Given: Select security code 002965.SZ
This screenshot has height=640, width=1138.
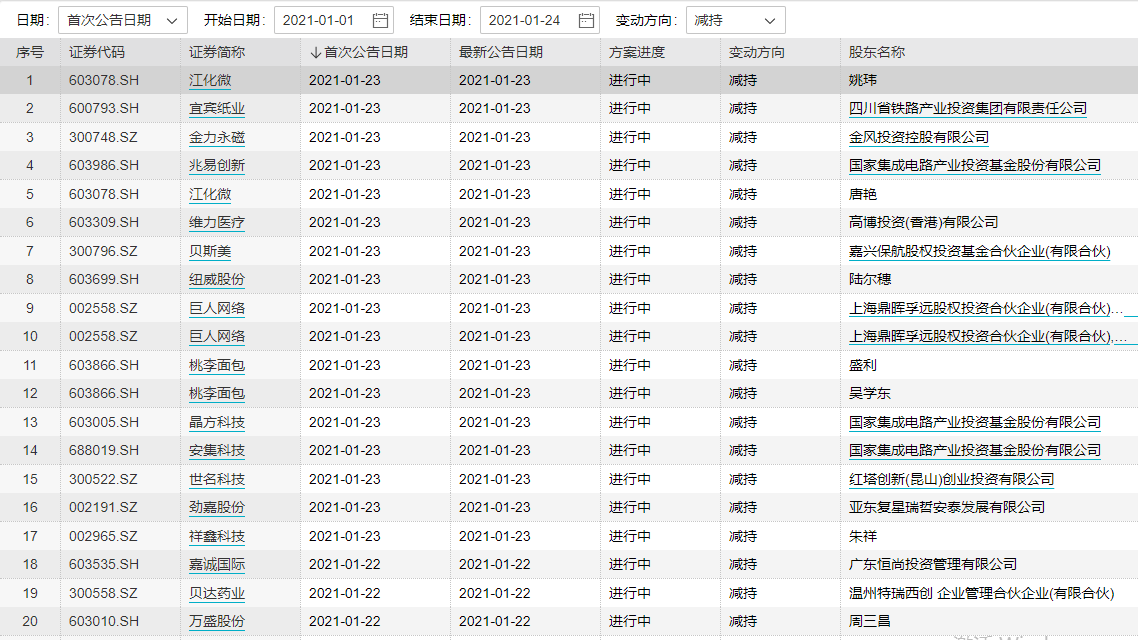Looking at the screenshot, I should point(103,536).
